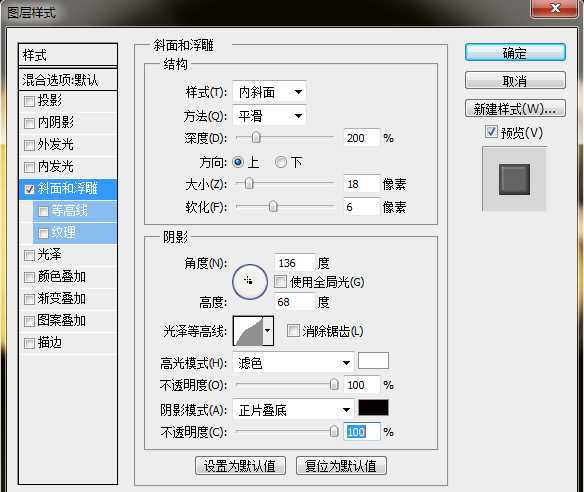Screen dimensions: 584x492
Task: Open the white highlight color swatch
Action: coord(373,361)
